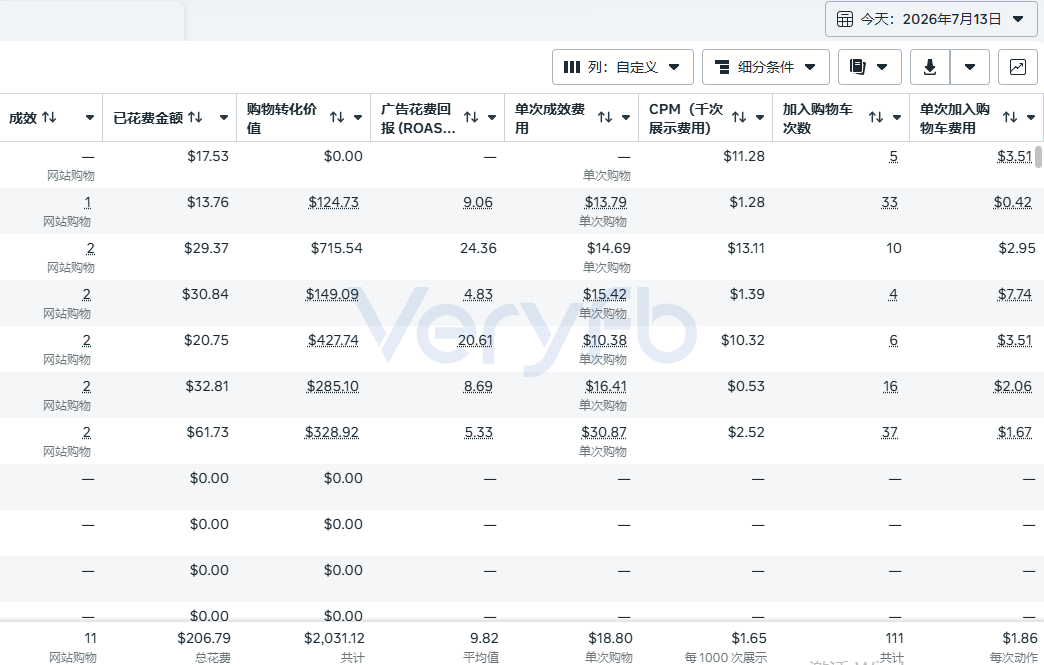Click the $1.86 total cost per add-to-cart
Viewport: 1044px width, 665px height.
click(x=1020, y=638)
